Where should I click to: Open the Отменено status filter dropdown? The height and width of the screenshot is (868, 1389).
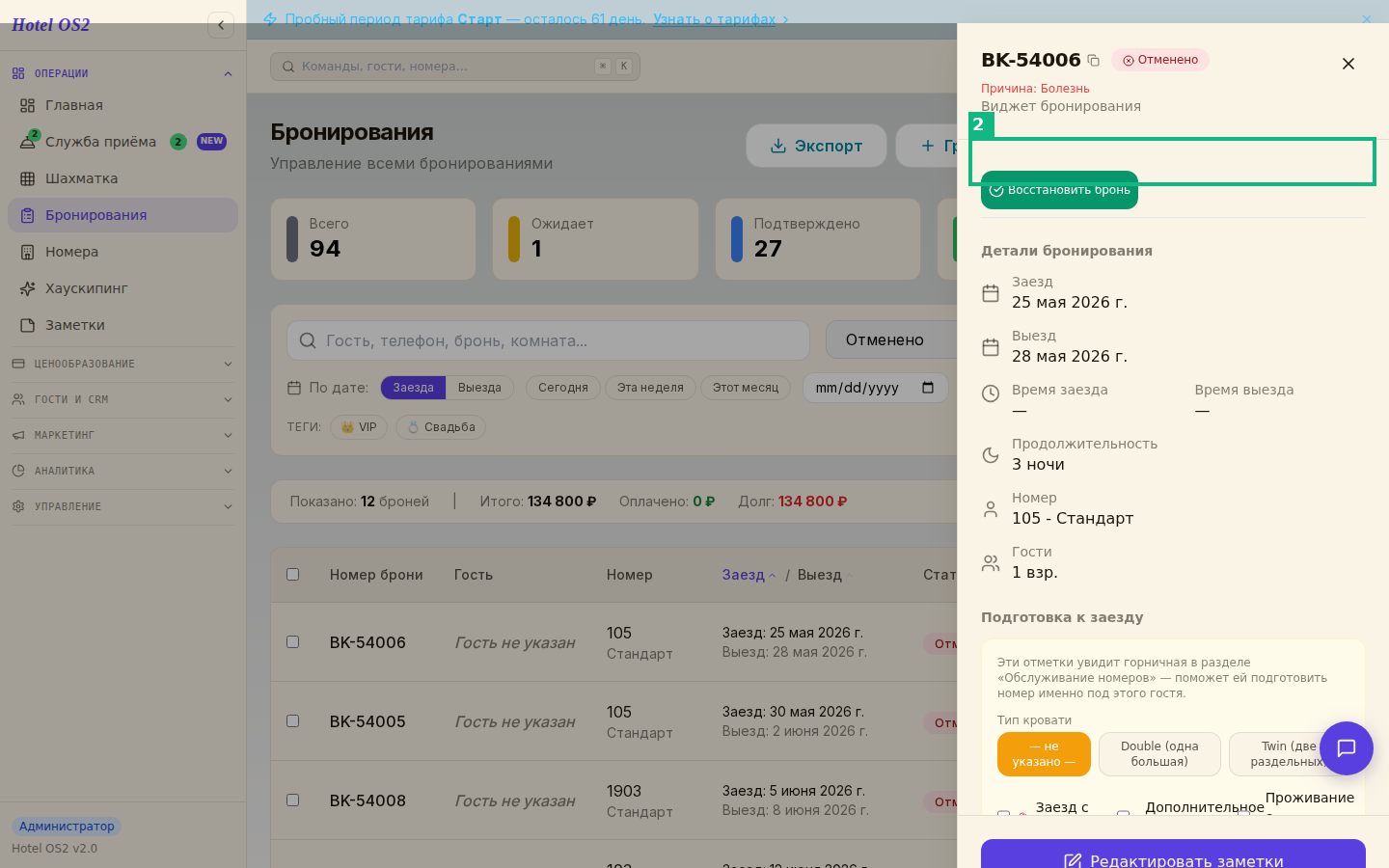coord(892,340)
